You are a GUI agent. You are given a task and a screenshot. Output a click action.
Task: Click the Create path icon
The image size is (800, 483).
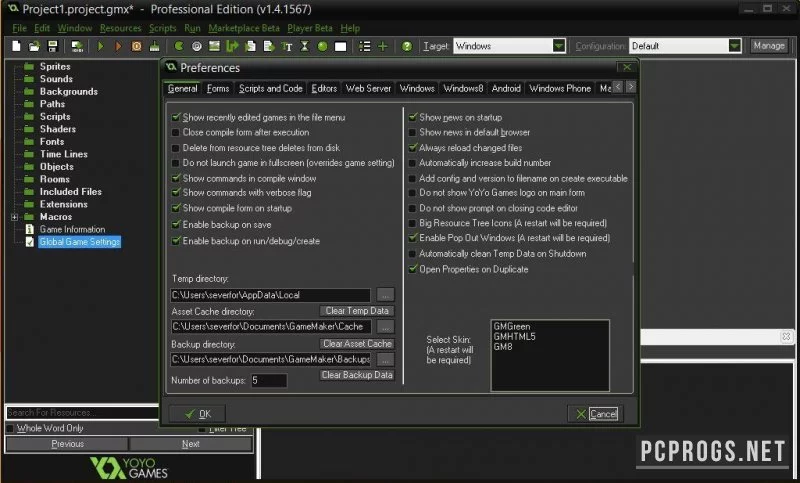(232, 46)
